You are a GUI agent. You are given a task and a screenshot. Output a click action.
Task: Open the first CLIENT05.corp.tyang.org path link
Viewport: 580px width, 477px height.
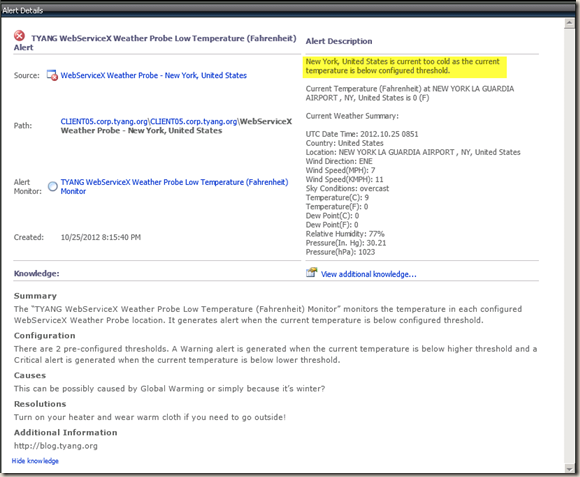point(104,122)
